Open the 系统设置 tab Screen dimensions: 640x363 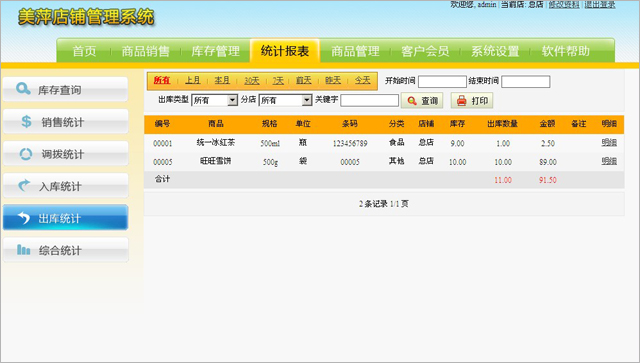point(495,51)
